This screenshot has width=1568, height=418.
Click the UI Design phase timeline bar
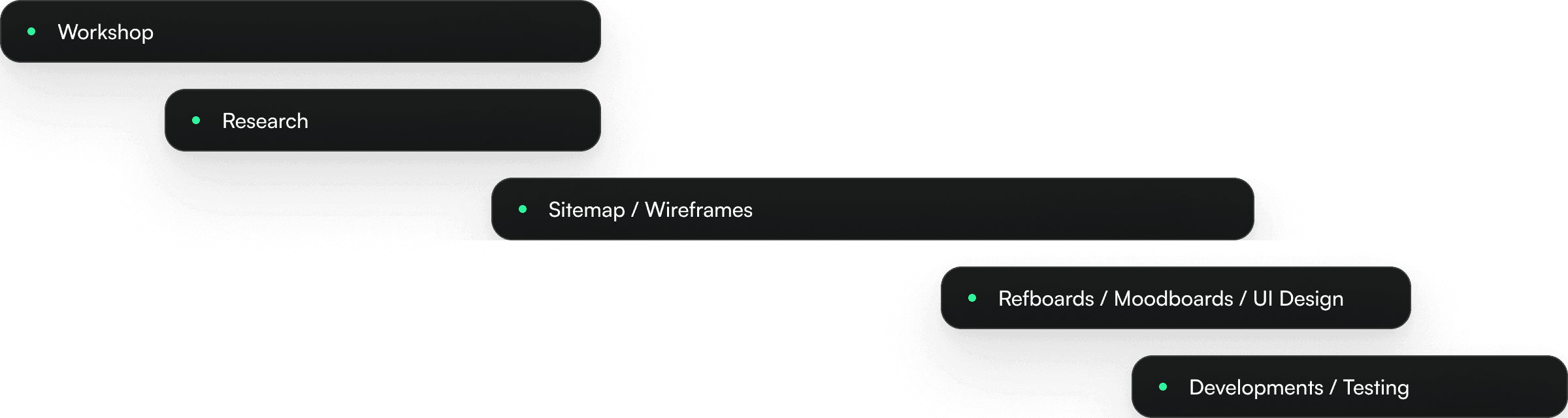click(1176, 298)
